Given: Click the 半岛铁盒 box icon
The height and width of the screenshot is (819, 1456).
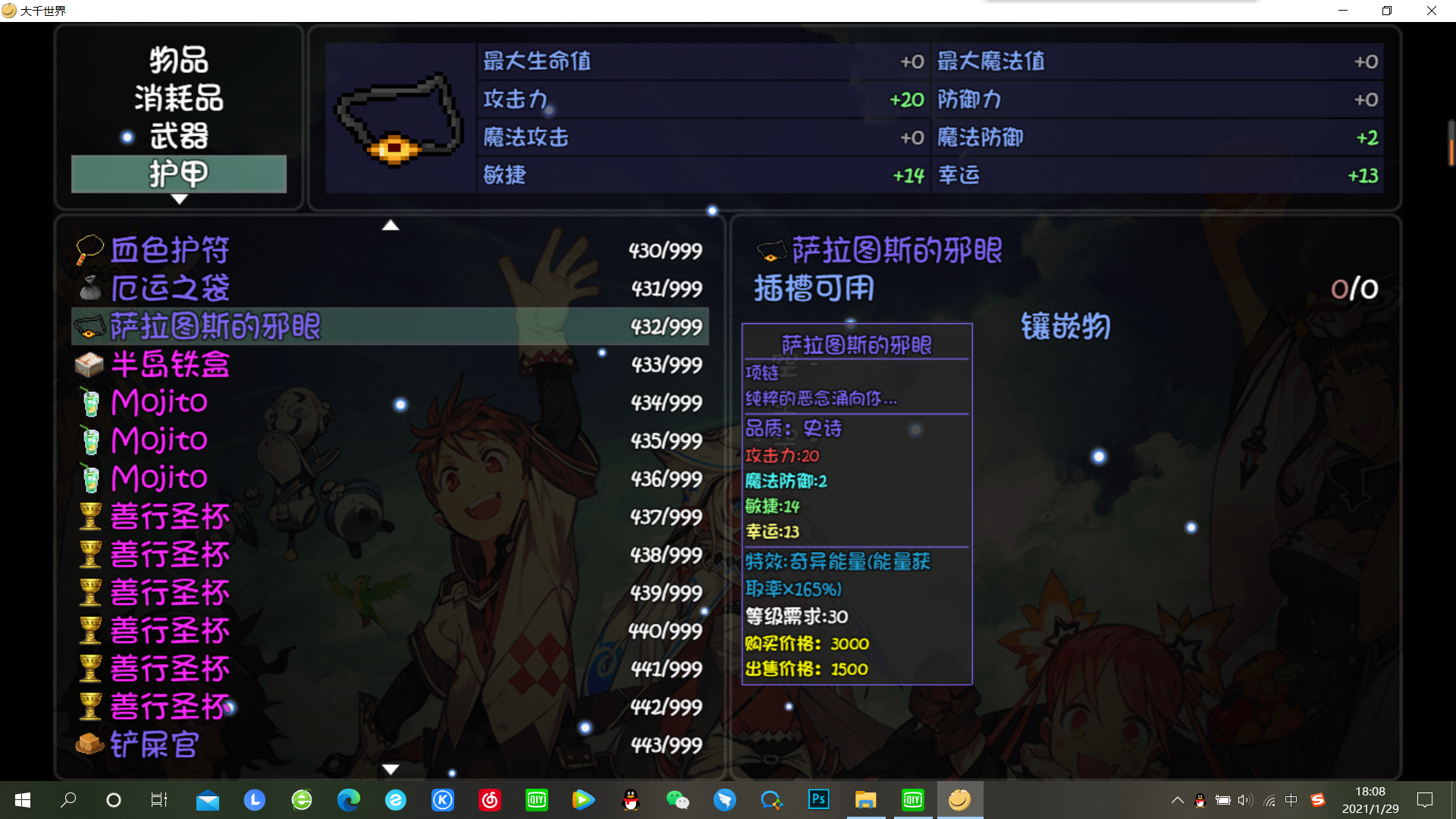Looking at the screenshot, I should (x=89, y=365).
